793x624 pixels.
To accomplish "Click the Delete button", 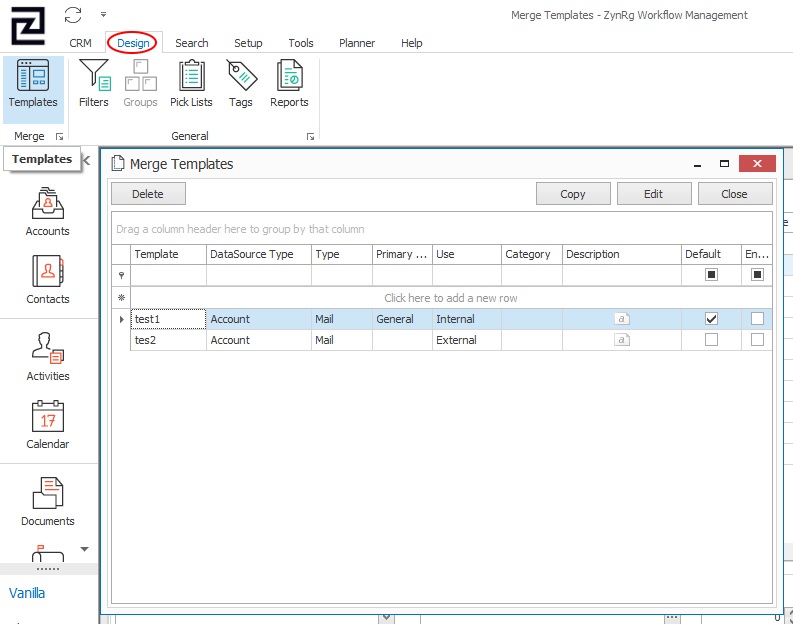I will [148, 194].
